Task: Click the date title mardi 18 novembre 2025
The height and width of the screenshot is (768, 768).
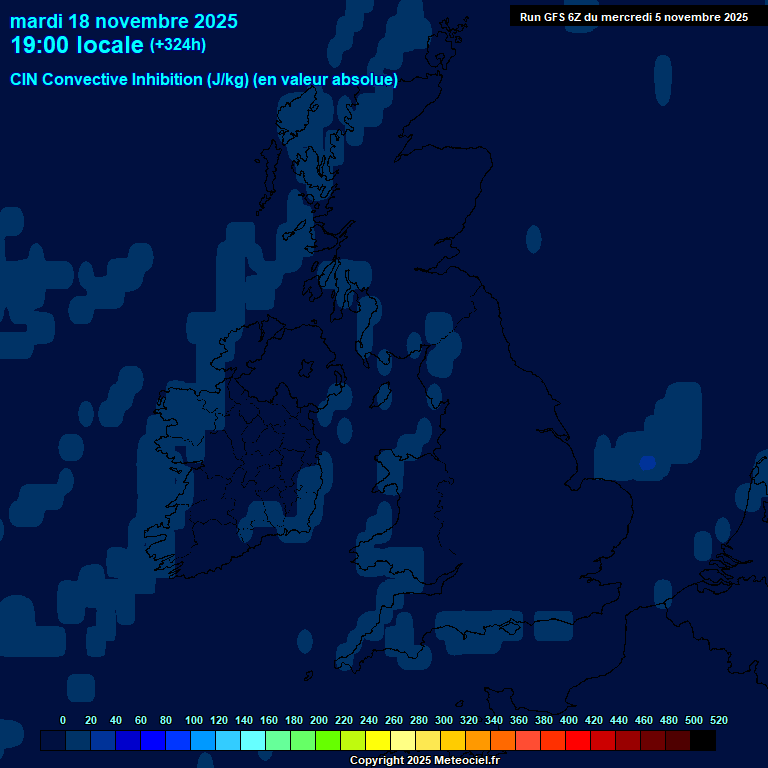Action: tap(124, 21)
